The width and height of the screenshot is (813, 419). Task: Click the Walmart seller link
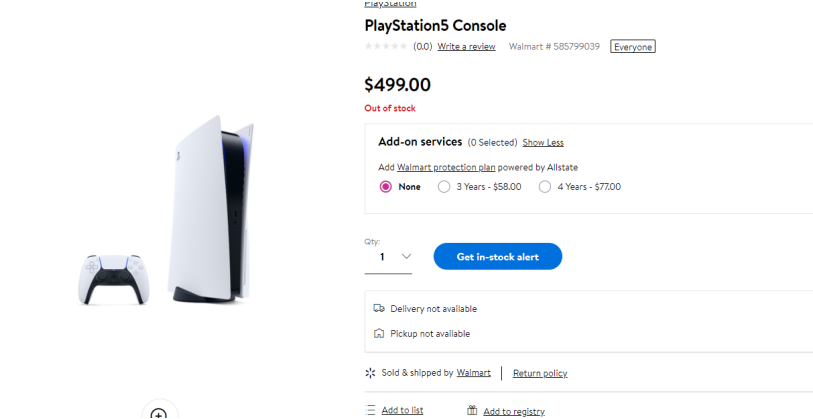[474, 373]
